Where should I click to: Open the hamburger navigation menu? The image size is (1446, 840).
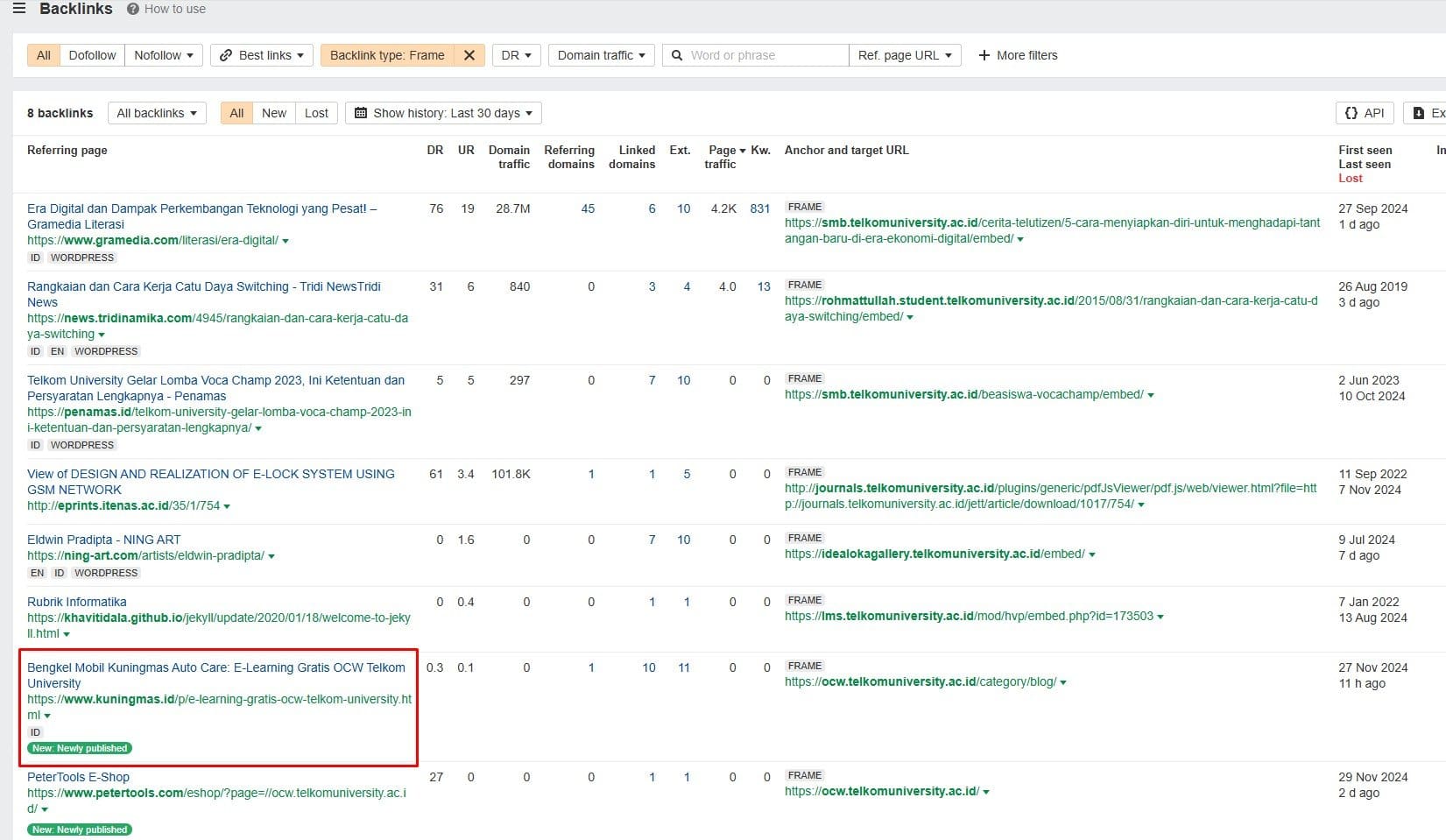(18, 8)
